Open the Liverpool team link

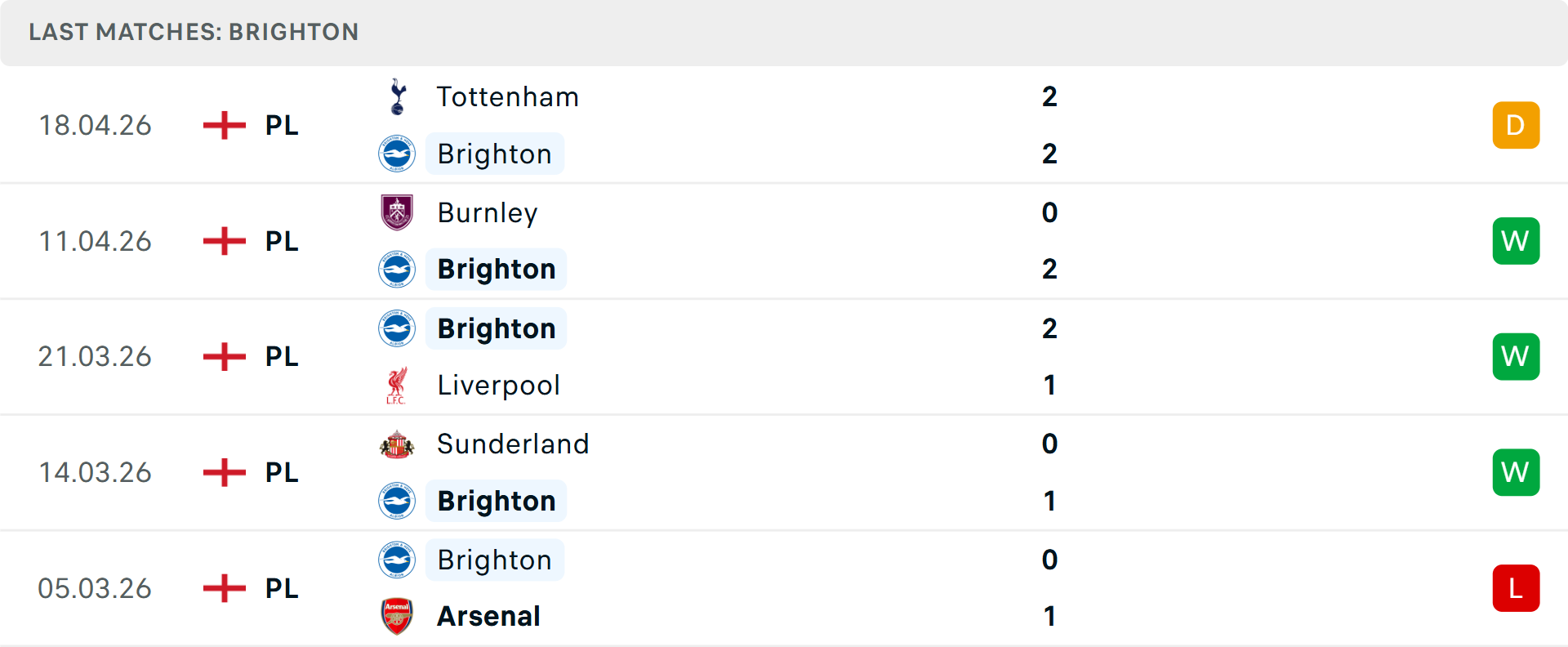point(498,386)
